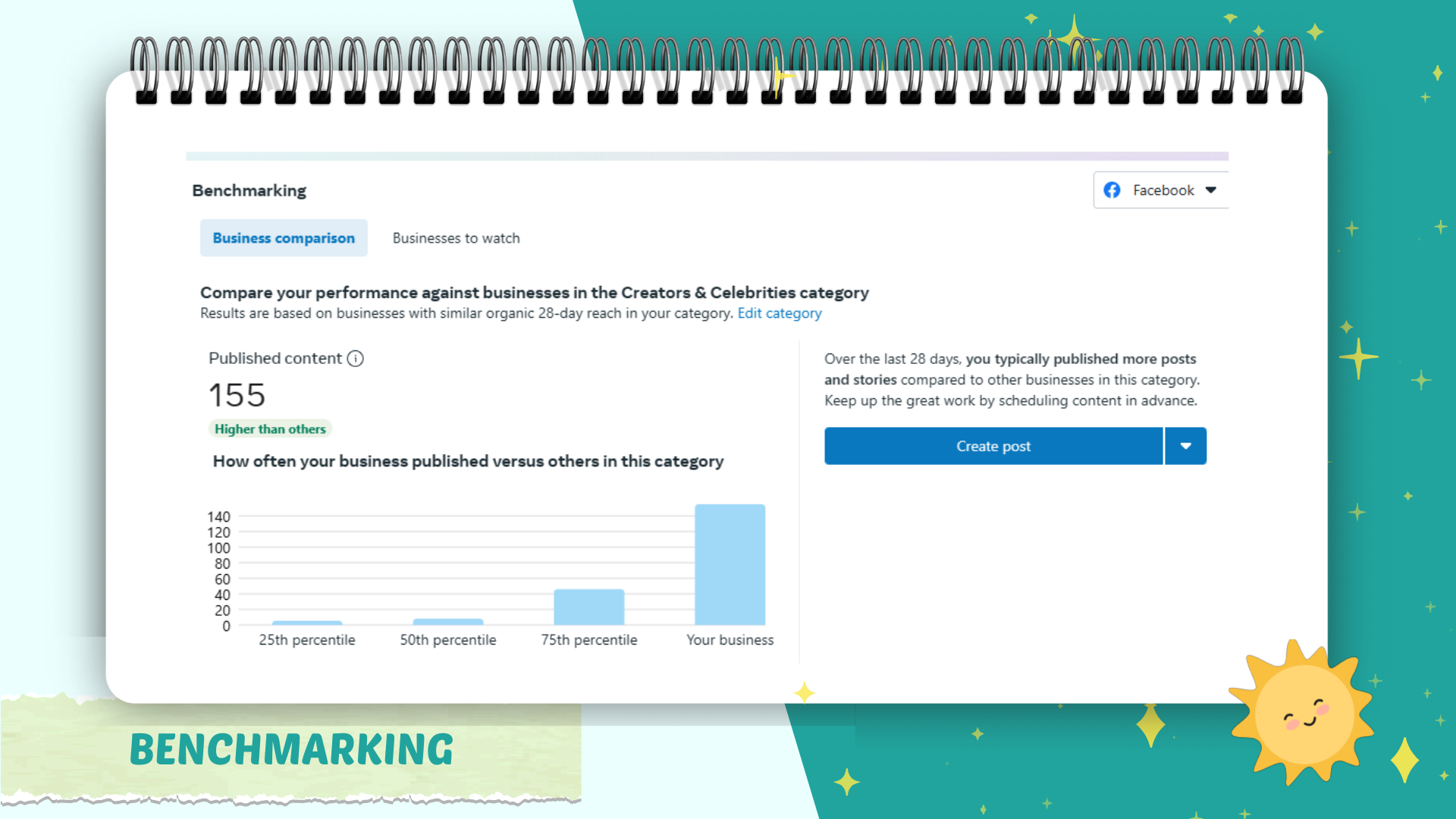Click the 155 published content number

[237, 395]
